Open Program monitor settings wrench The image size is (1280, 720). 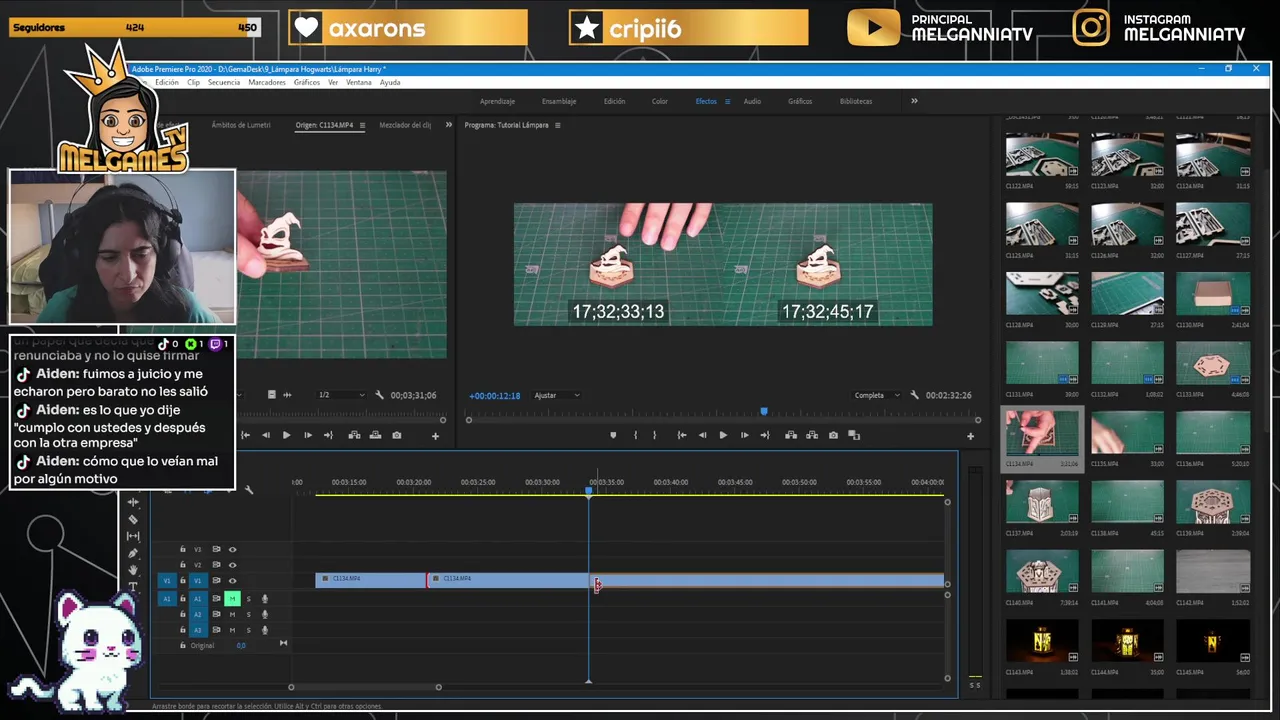pyautogui.click(x=914, y=395)
